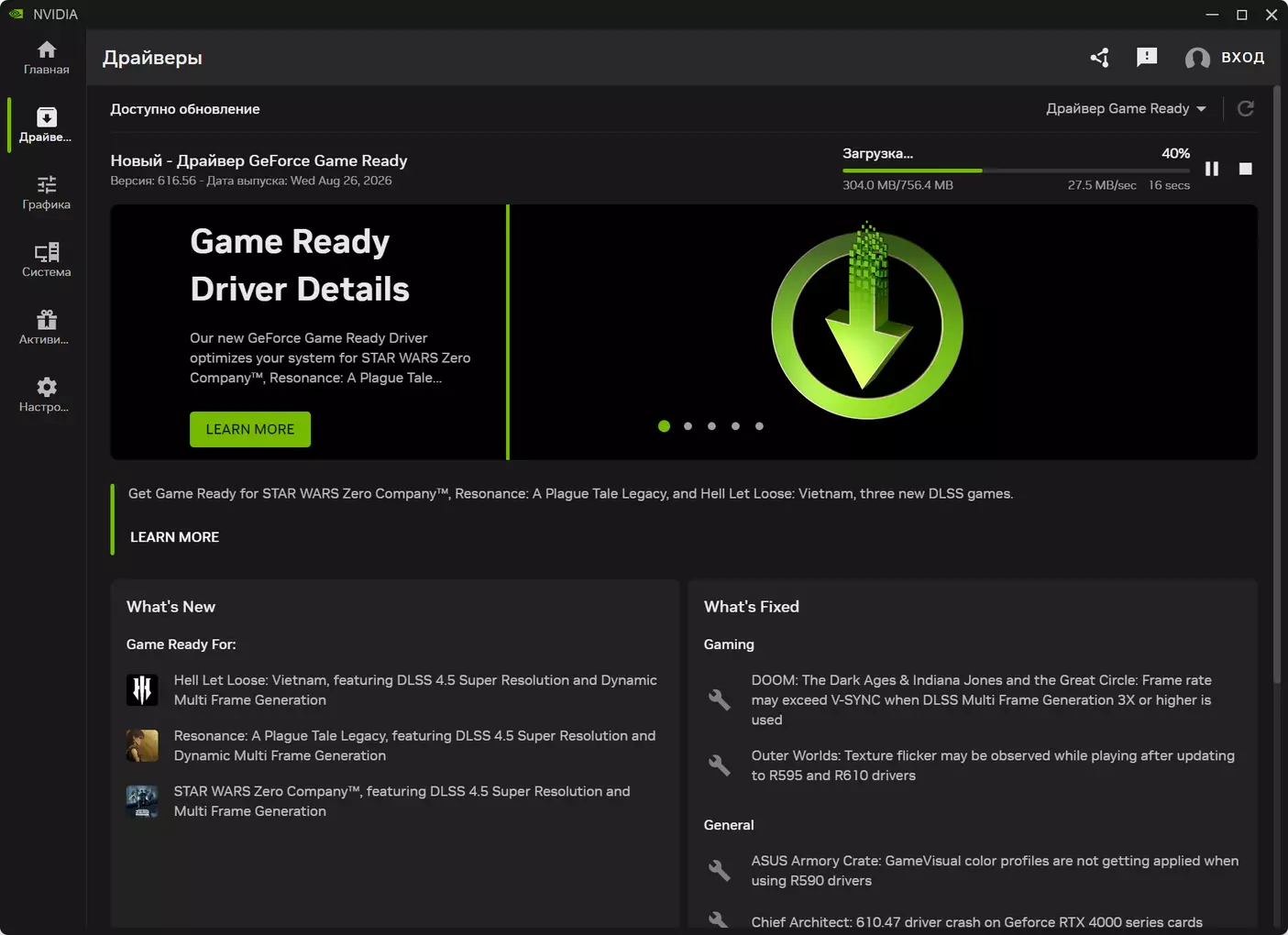Click the 304.0 MB/756.4 MB download size
Screen dimensions: 1288x935
[x=897, y=185]
